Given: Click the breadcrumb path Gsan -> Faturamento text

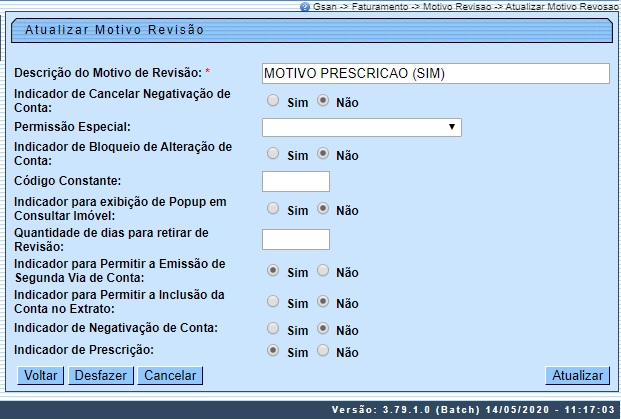Looking at the screenshot, I should 360,7.
